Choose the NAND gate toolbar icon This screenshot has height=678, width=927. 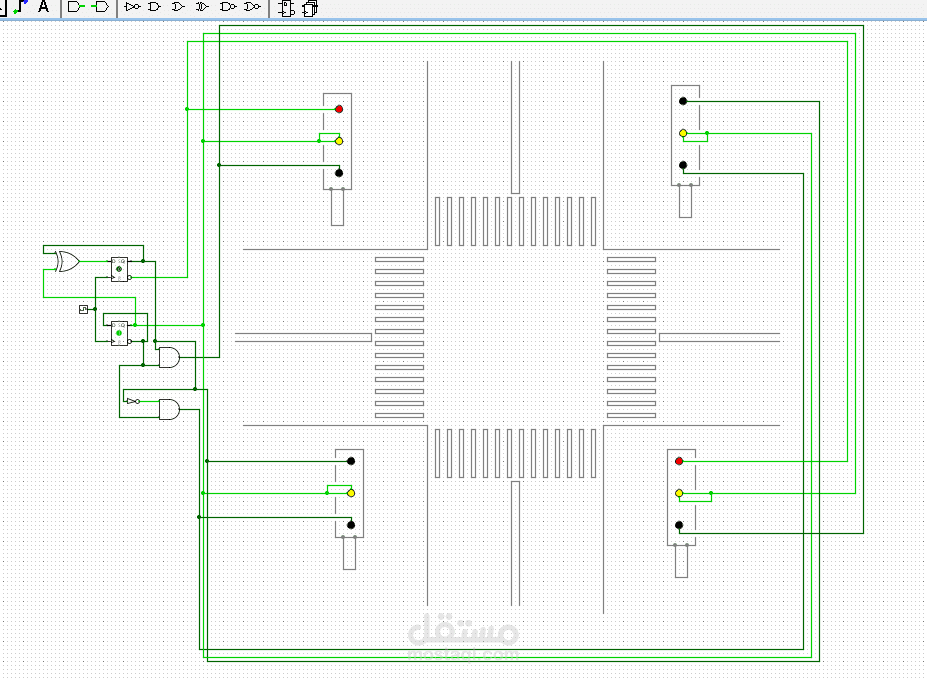[228, 7]
